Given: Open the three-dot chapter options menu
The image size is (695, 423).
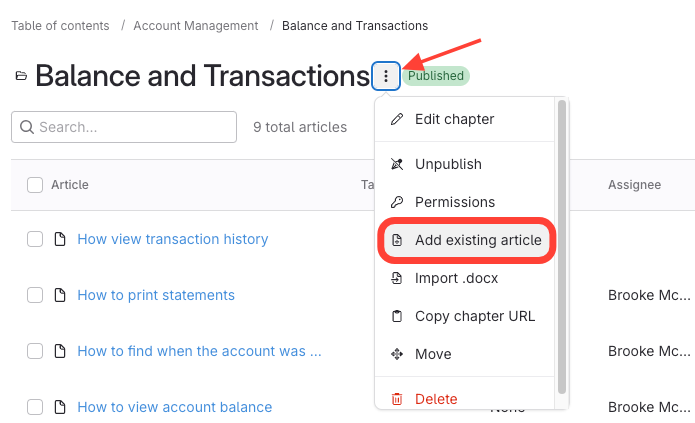Looking at the screenshot, I should (386, 76).
